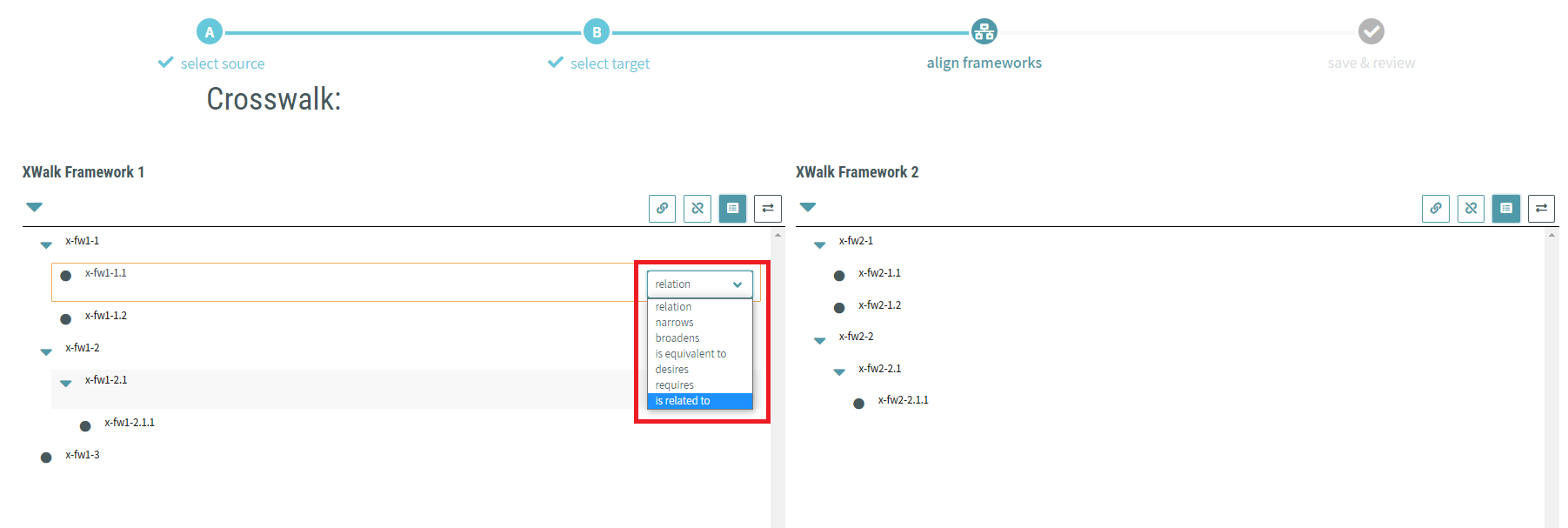The image size is (1568, 528).
Task: Collapse the x-fw1-2 tree node
Action: point(46,352)
